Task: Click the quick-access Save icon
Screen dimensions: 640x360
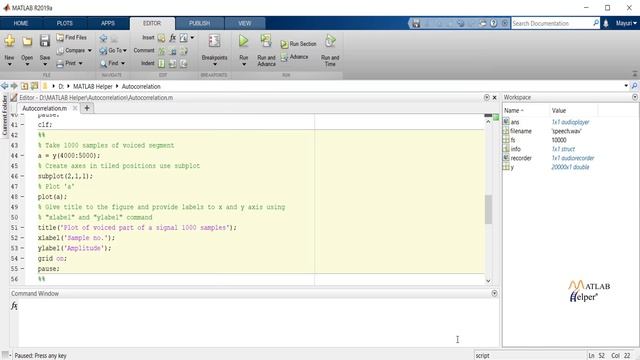Action: tap(416, 23)
